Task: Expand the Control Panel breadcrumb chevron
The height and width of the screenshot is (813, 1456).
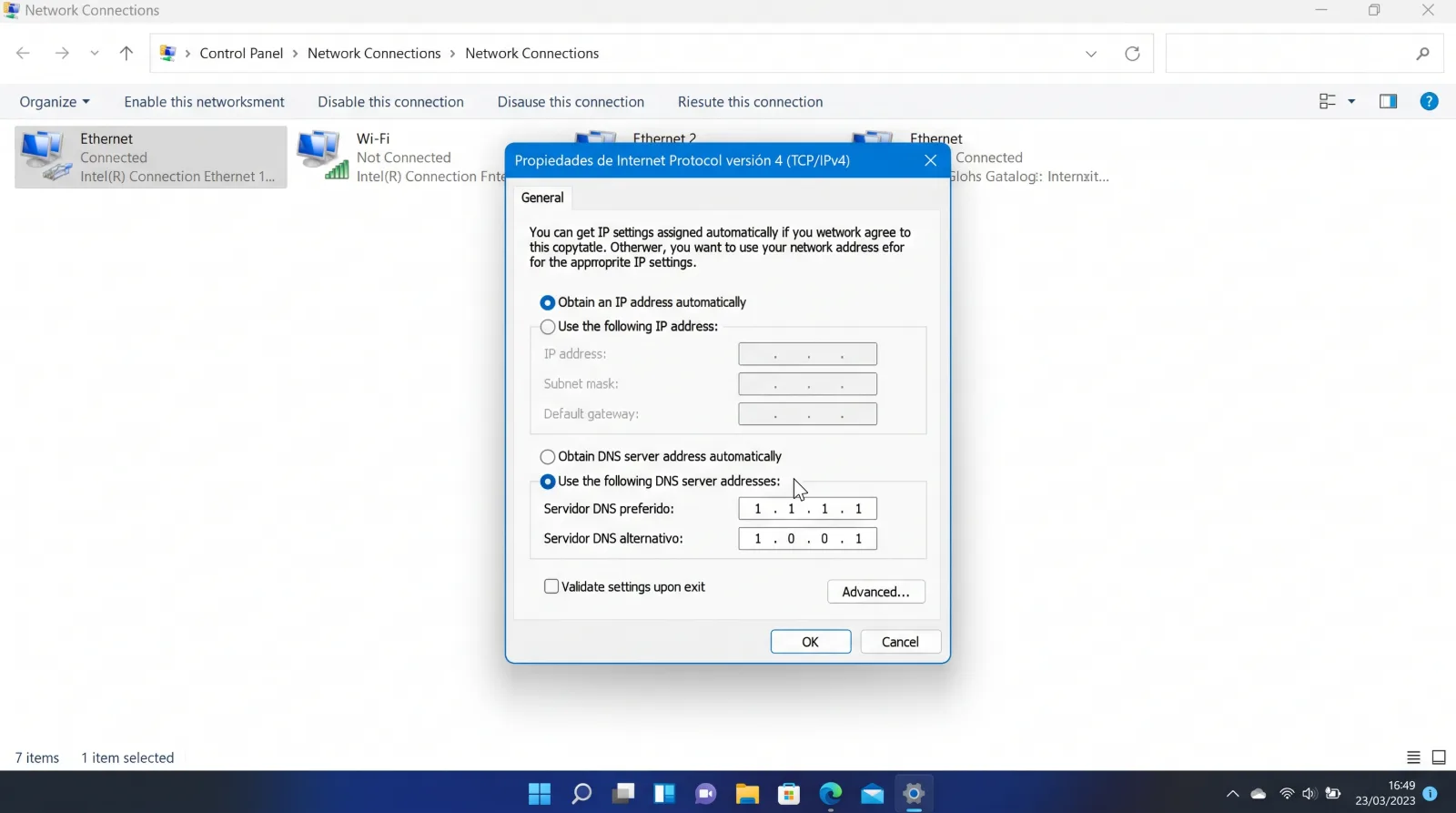Action: click(295, 54)
